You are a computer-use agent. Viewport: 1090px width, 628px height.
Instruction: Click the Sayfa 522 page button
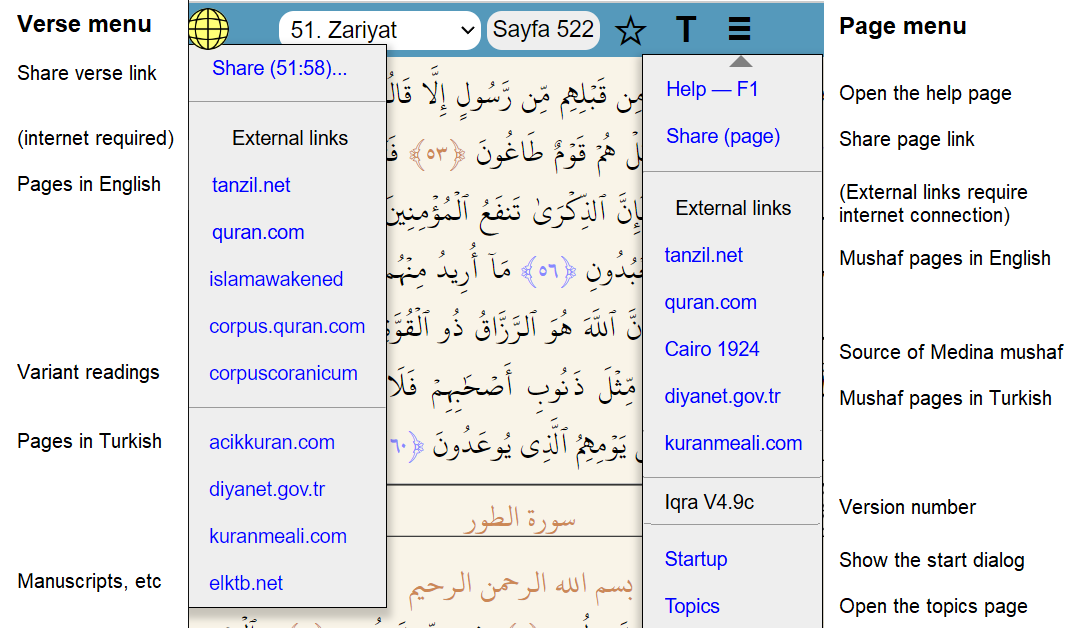tap(543, 30)
